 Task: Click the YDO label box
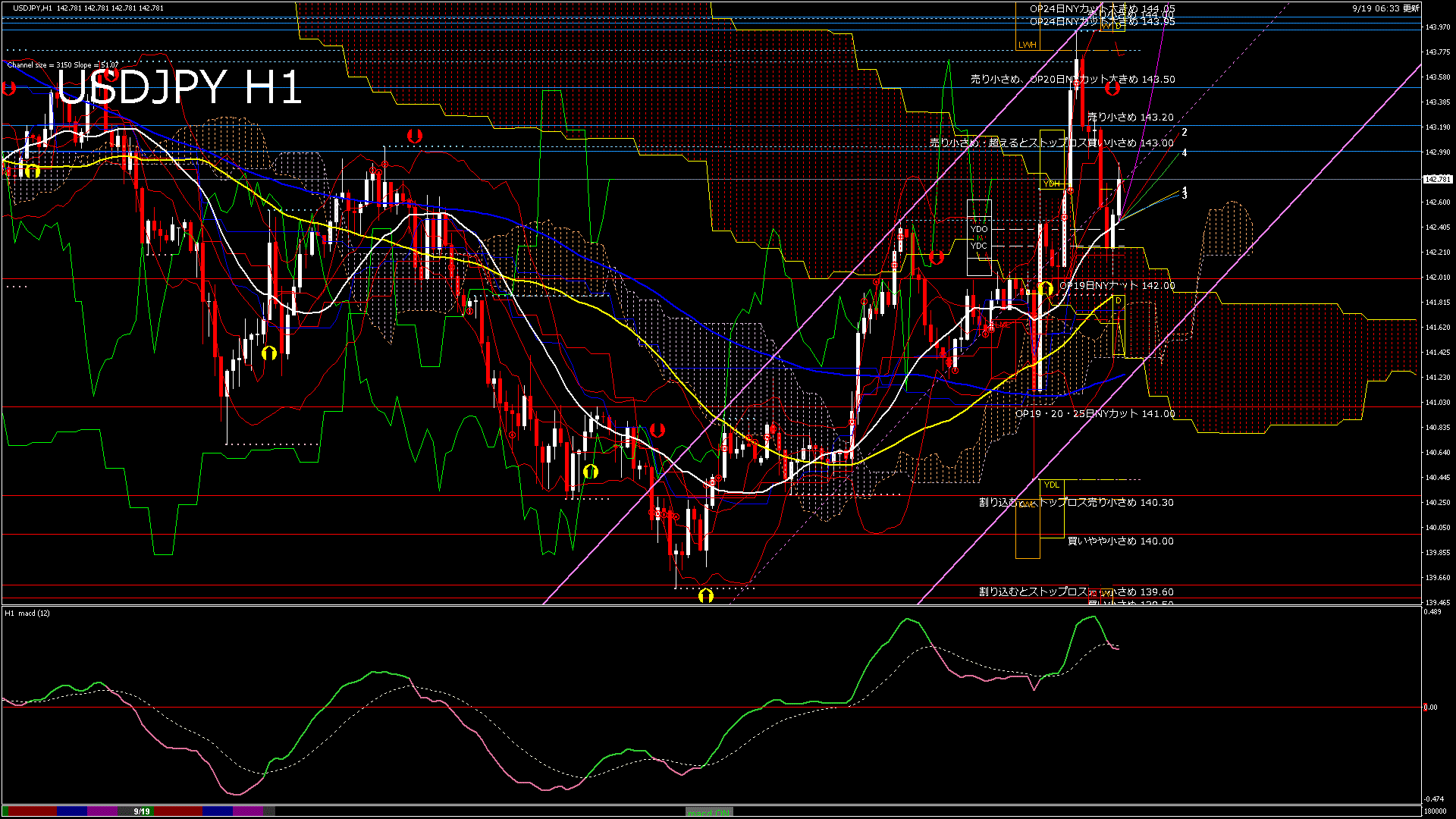click(979, 229)
